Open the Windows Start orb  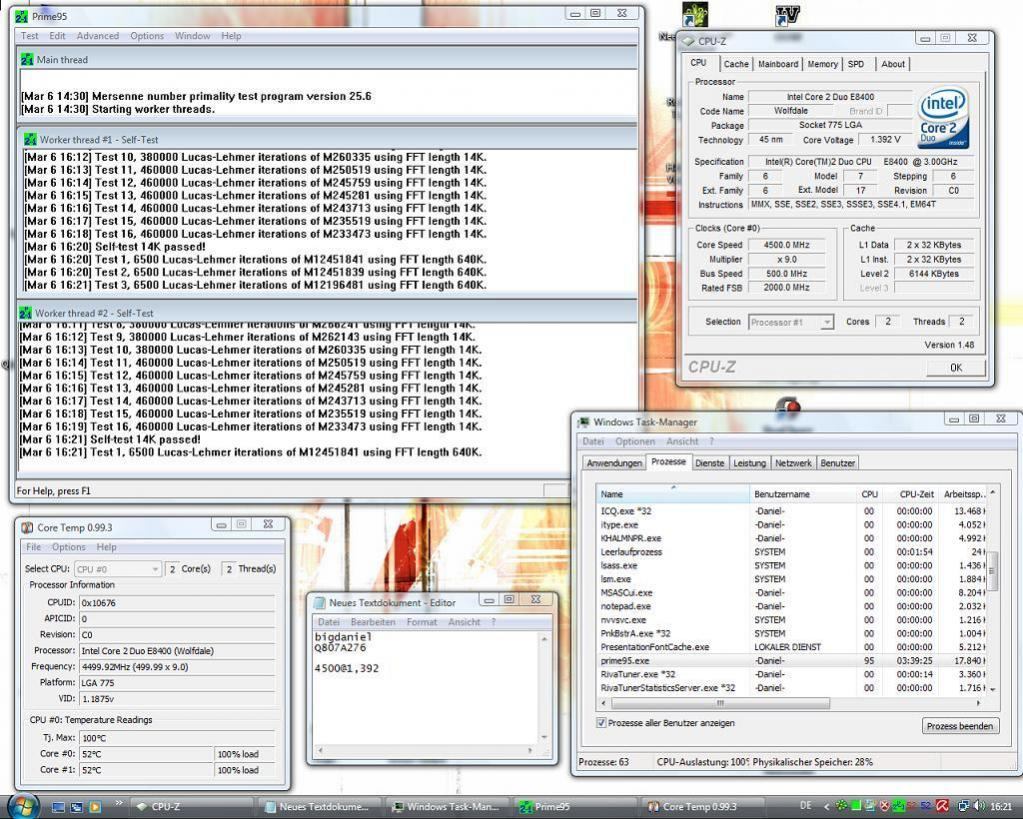24,805
